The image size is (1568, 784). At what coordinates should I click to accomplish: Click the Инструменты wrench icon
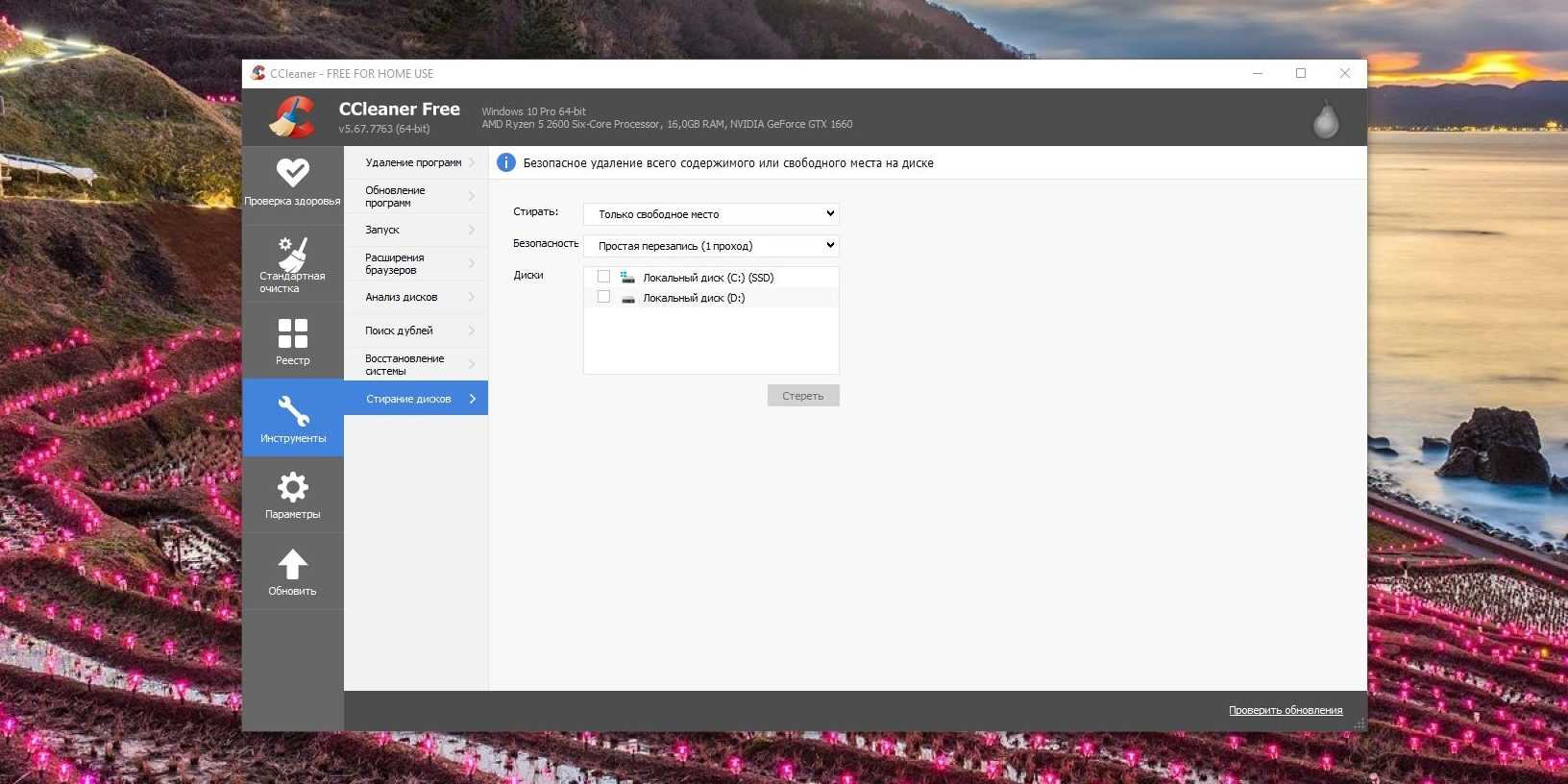point(293,411)
